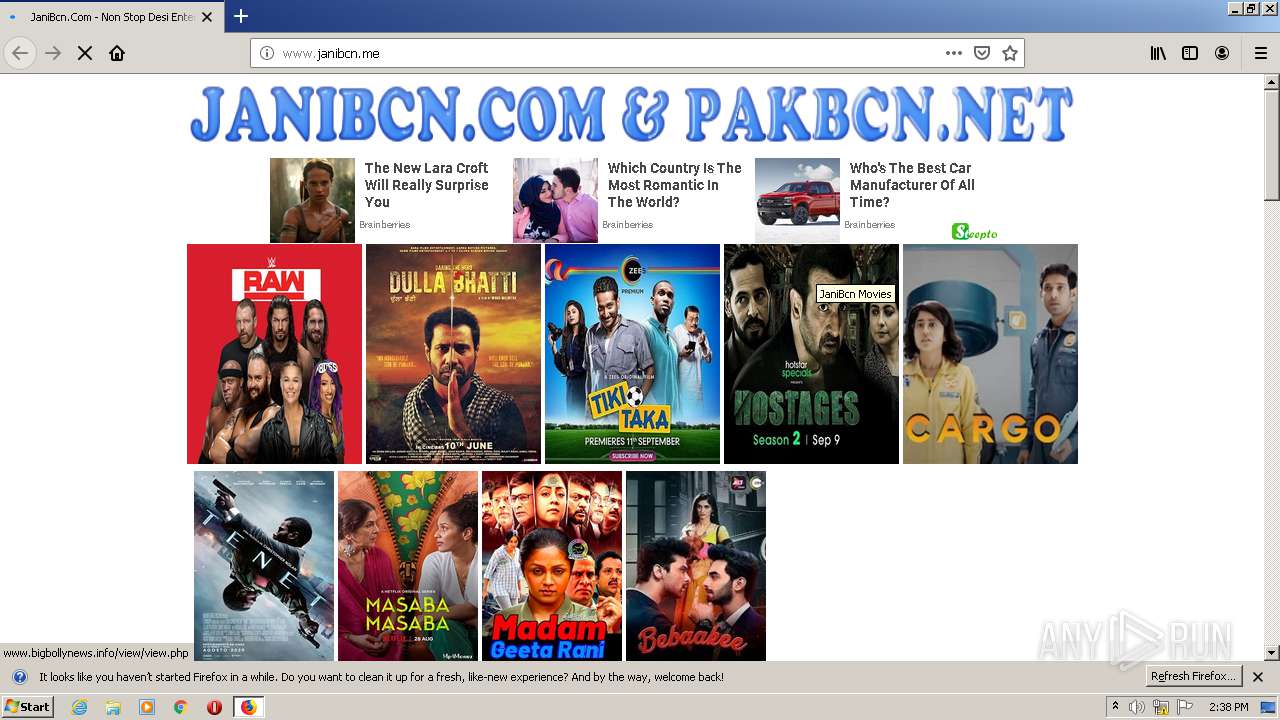Show site information icon in address bar
The width and height of the screenshot is (1280, 720).
point(267,53)
